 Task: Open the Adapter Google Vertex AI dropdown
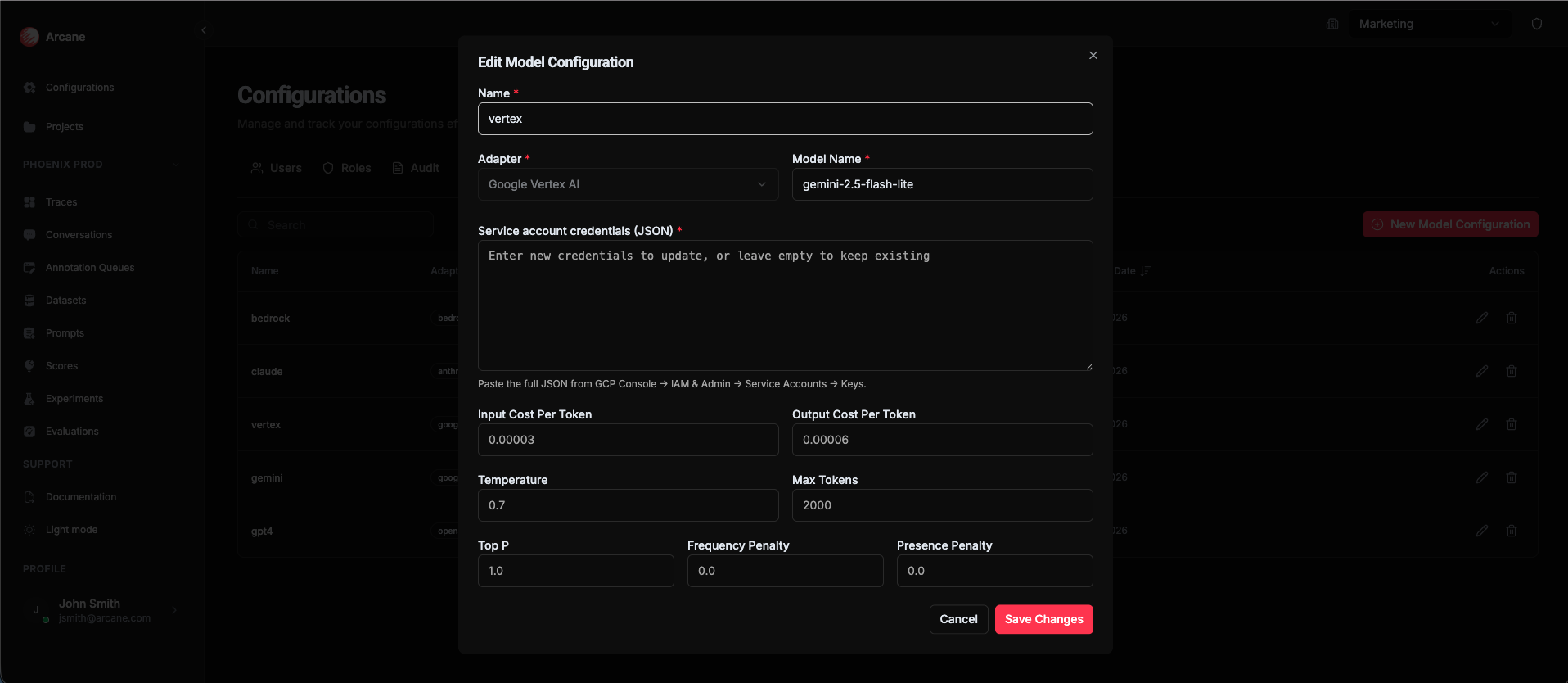pos(628,184)
